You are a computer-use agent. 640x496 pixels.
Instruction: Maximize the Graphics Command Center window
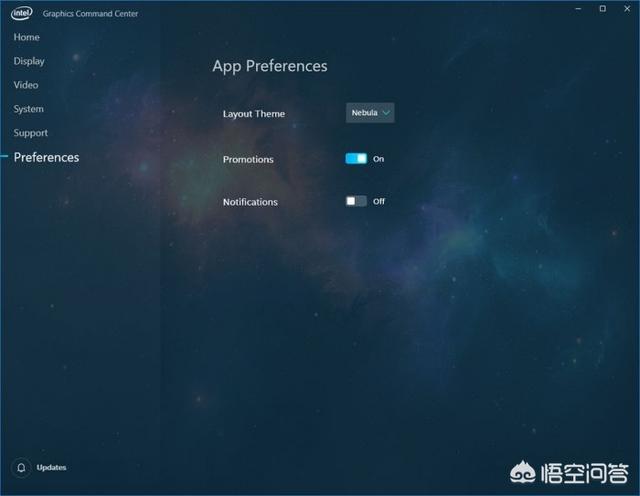coord(602,9)
